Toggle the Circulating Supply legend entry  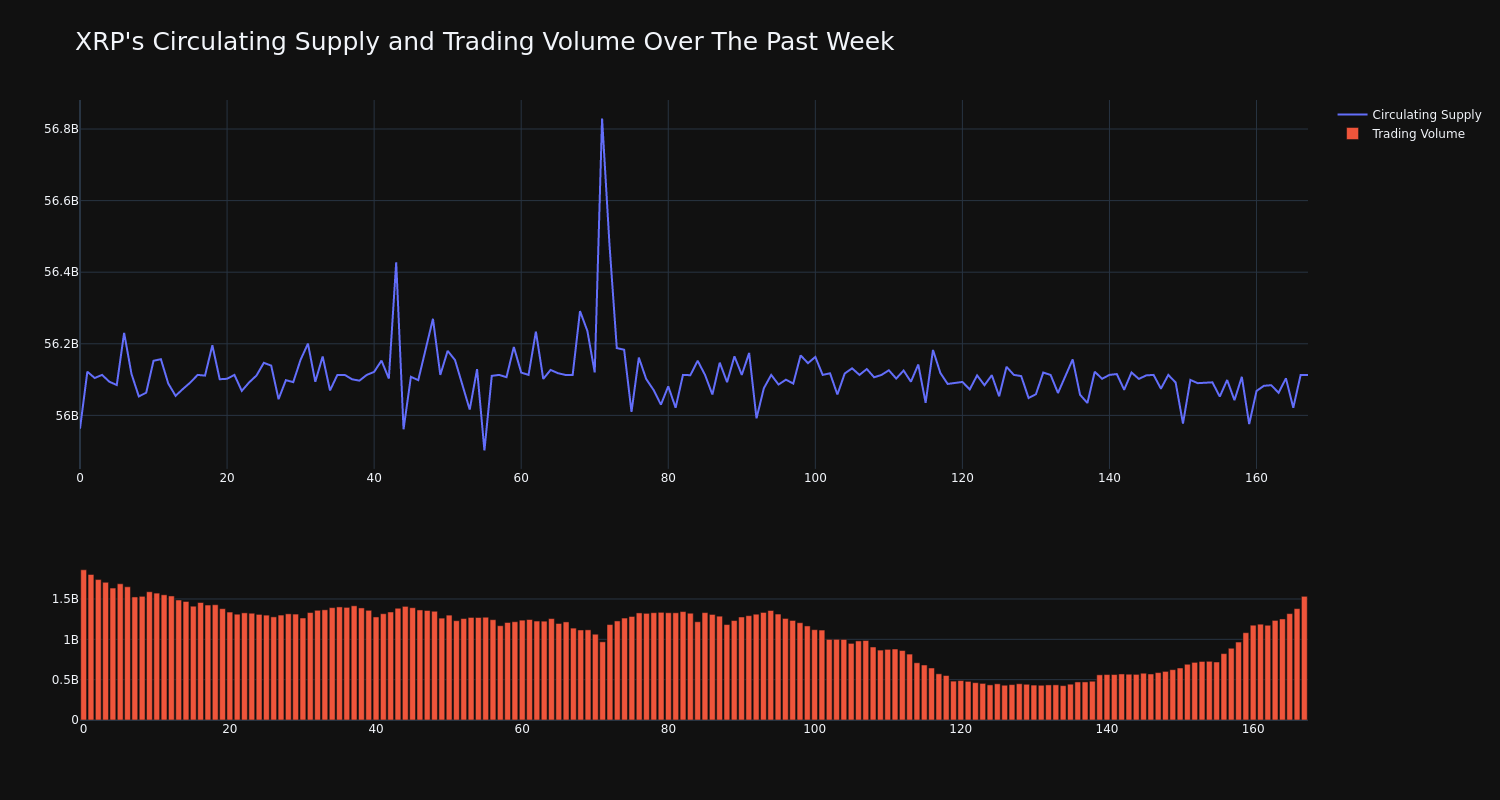pyautogui.click(x=1409, y=115)
